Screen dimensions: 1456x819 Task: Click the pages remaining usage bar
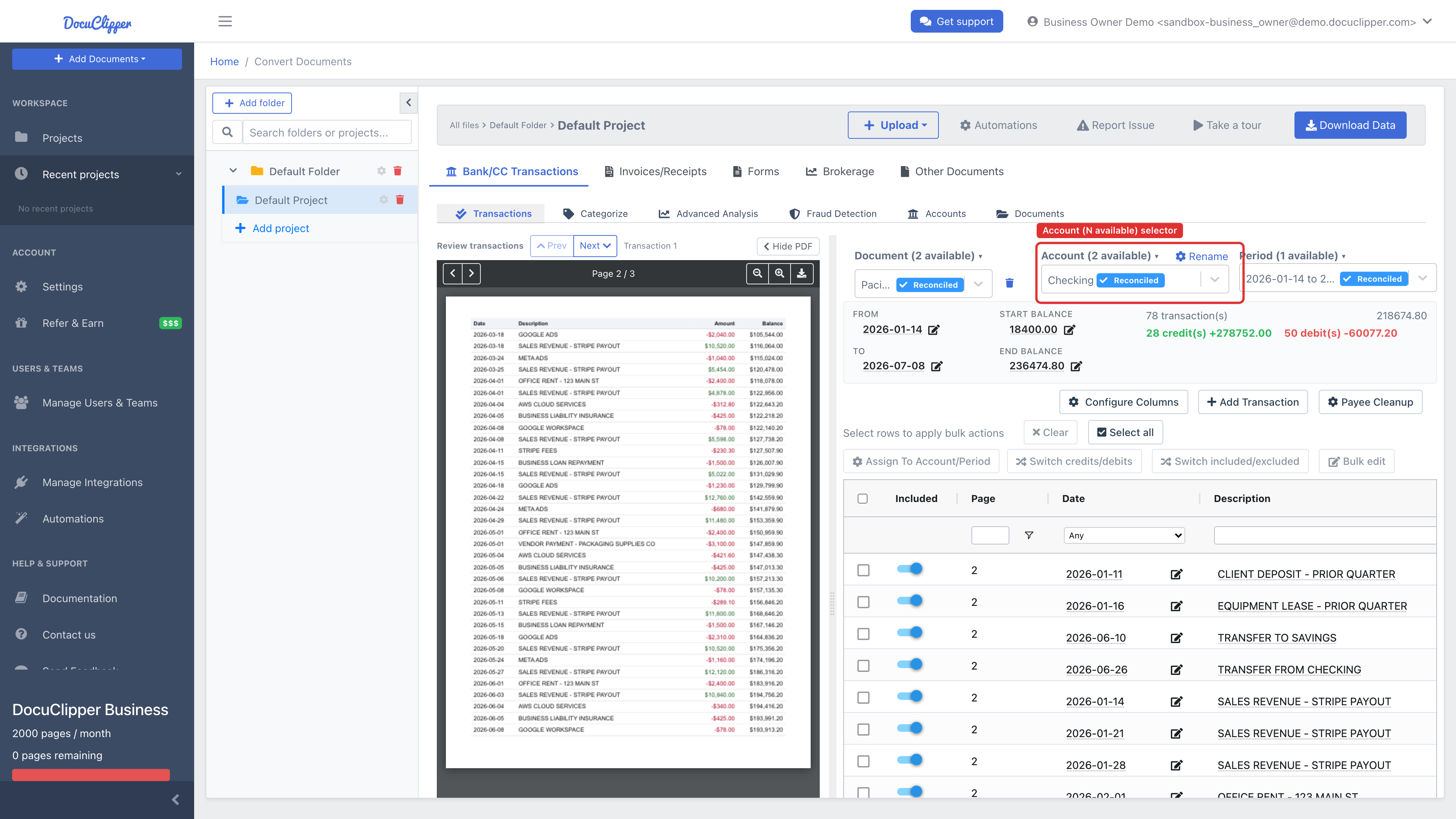pos(91,775)
